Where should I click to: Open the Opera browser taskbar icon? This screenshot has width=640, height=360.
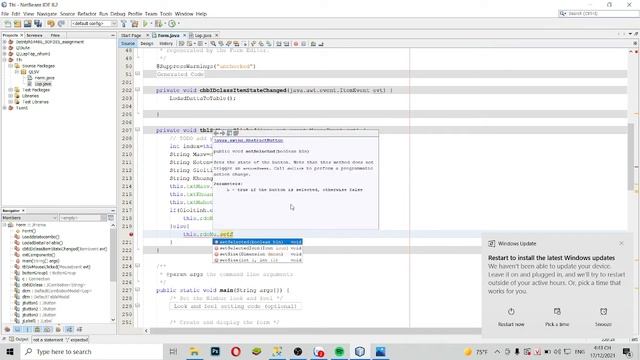(x=236, y=351)
